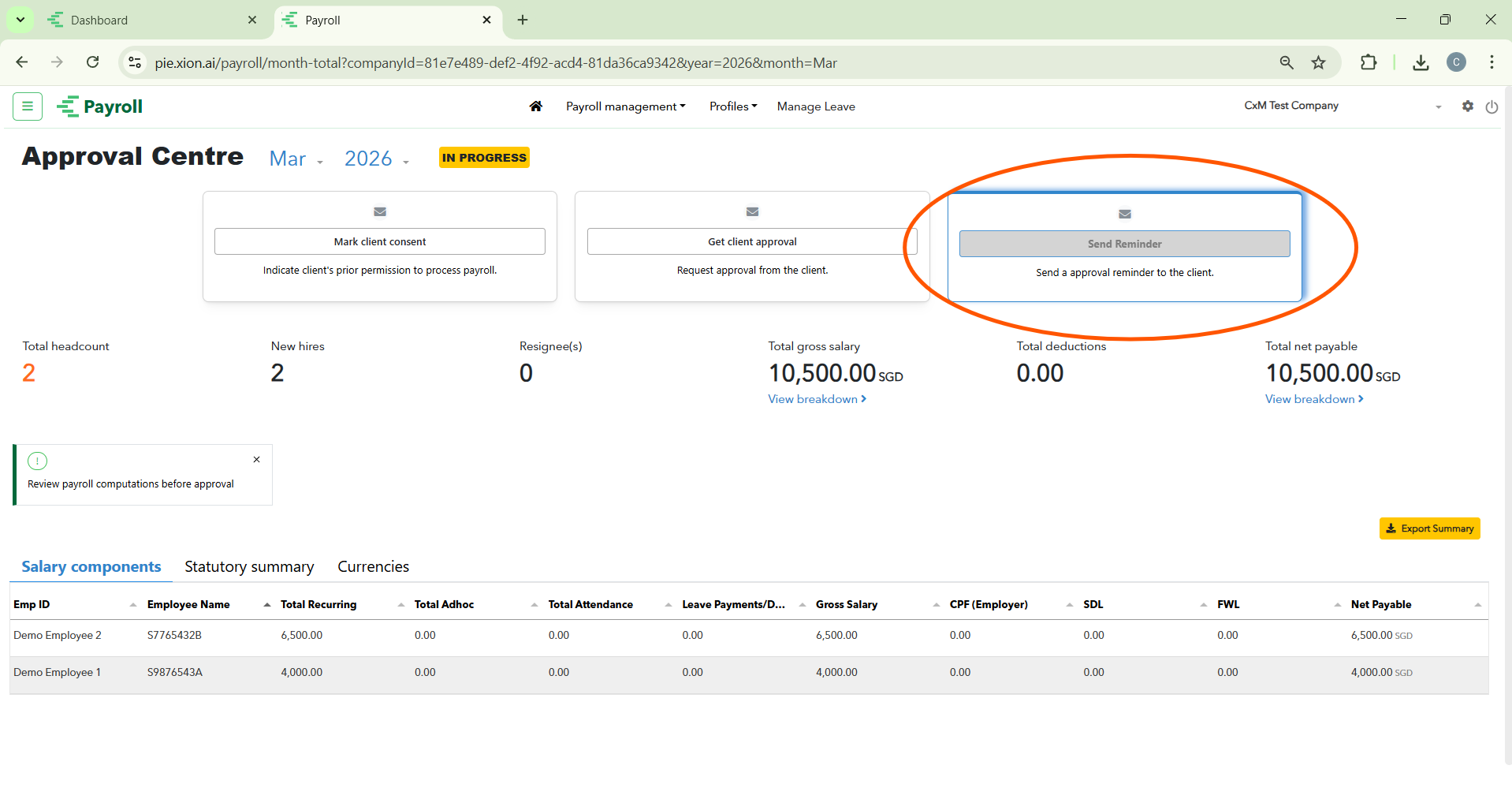Click the power logout icon
The image size is (1512, 799).
[1492, 106]
